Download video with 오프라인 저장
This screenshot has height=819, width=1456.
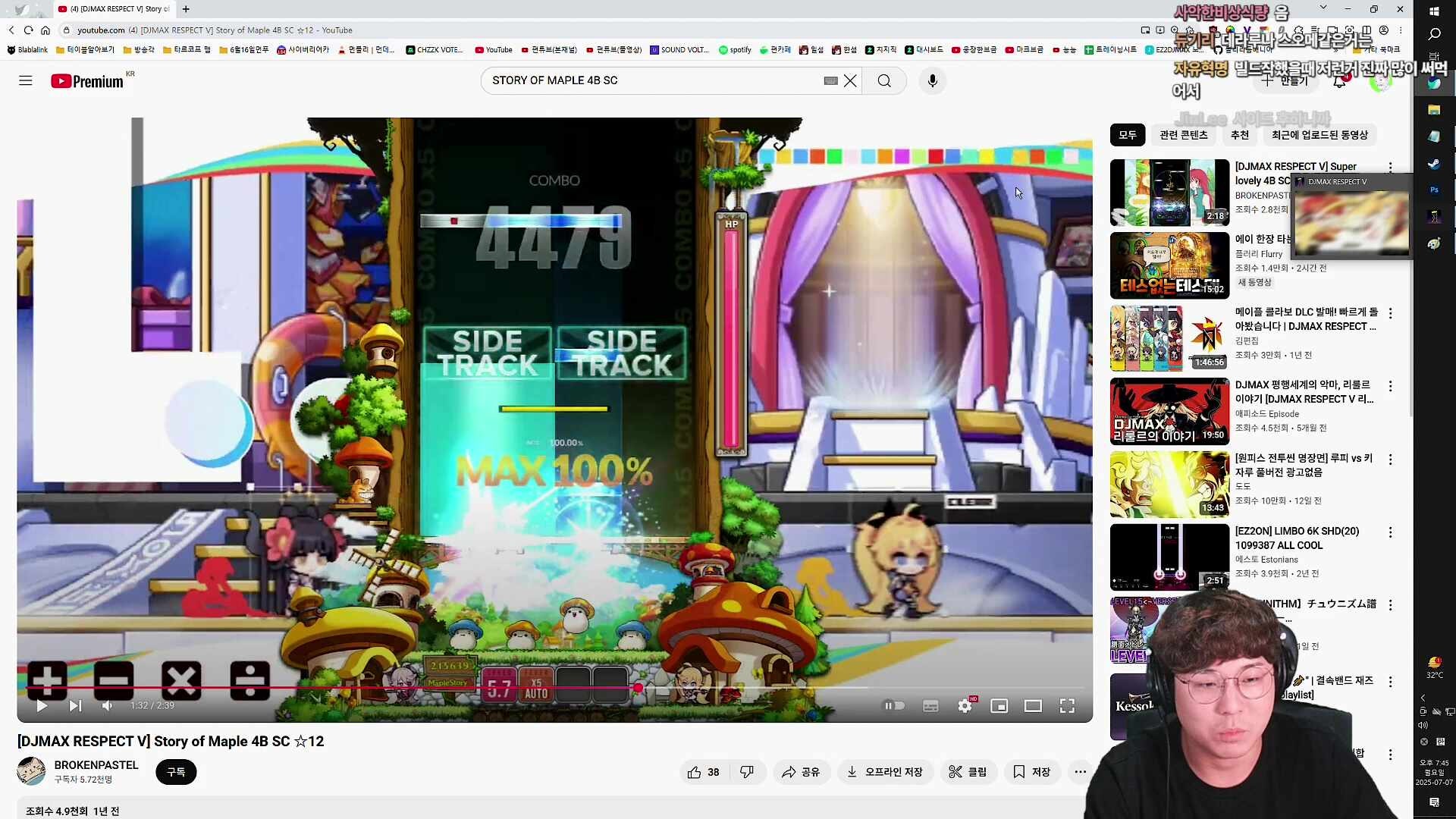point(884,772)
